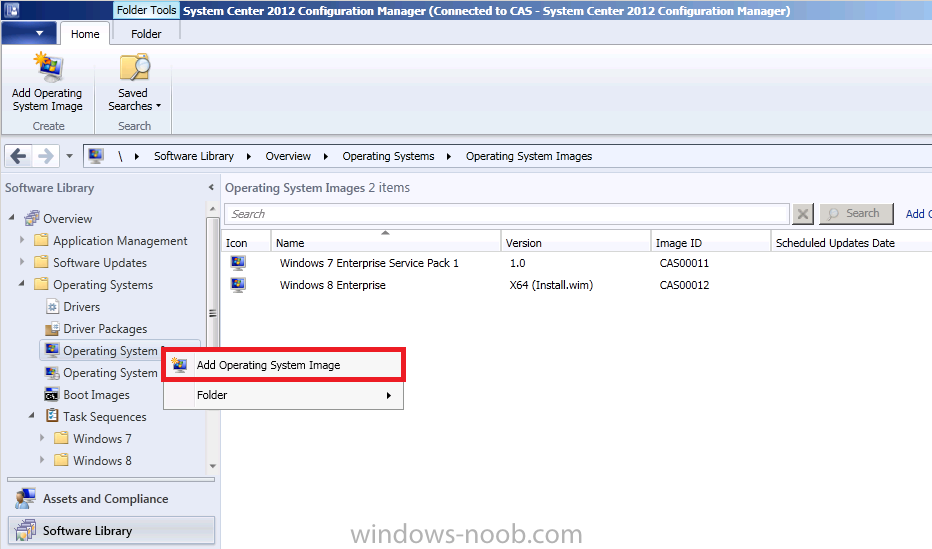Image resolution: width=932 pixels, height=549 pixels.
Task: Collapse Operating Systems tree node
Action: pyautogui.click(x=22, y=283)
